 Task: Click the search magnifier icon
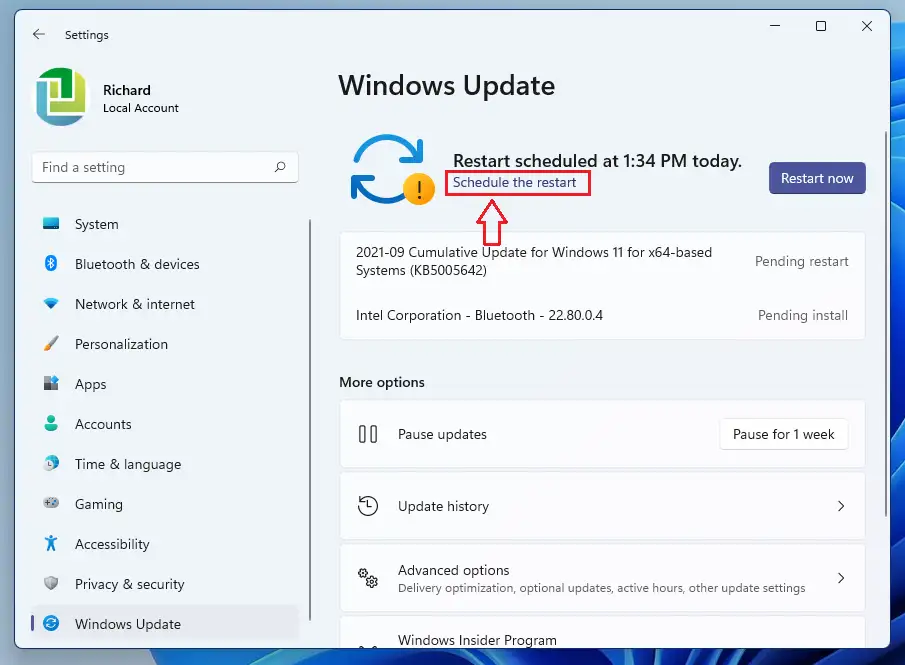280,167
